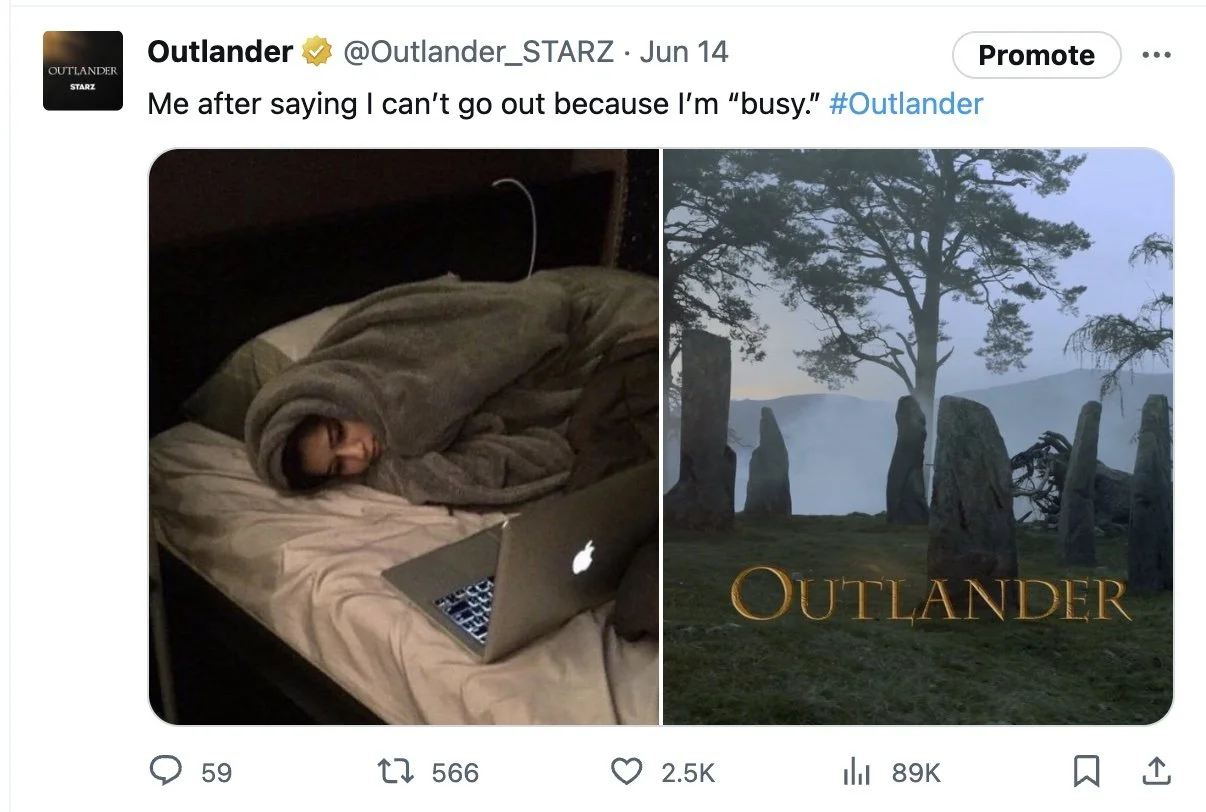Open the three-dot more options menu
The image size is (1206, 812).
tap(1156, 55)
